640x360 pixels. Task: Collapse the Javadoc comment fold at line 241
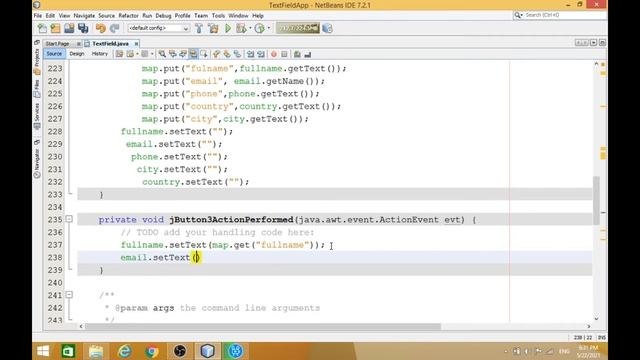pos(69,295)
